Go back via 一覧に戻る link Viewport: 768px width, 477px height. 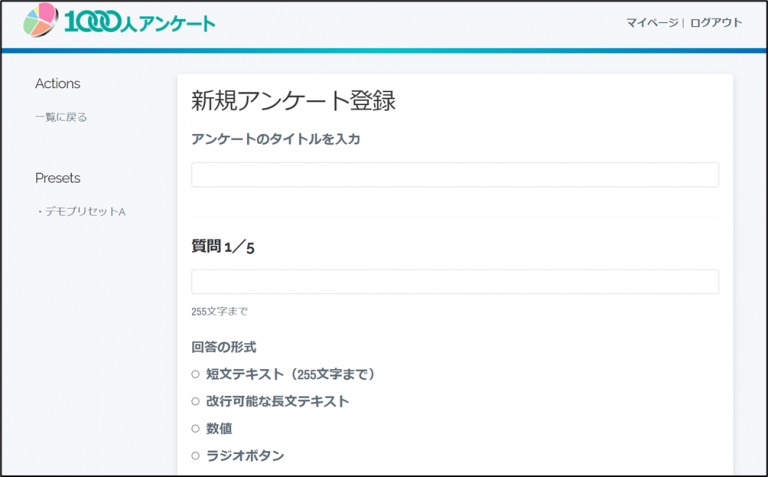point(61,117)
